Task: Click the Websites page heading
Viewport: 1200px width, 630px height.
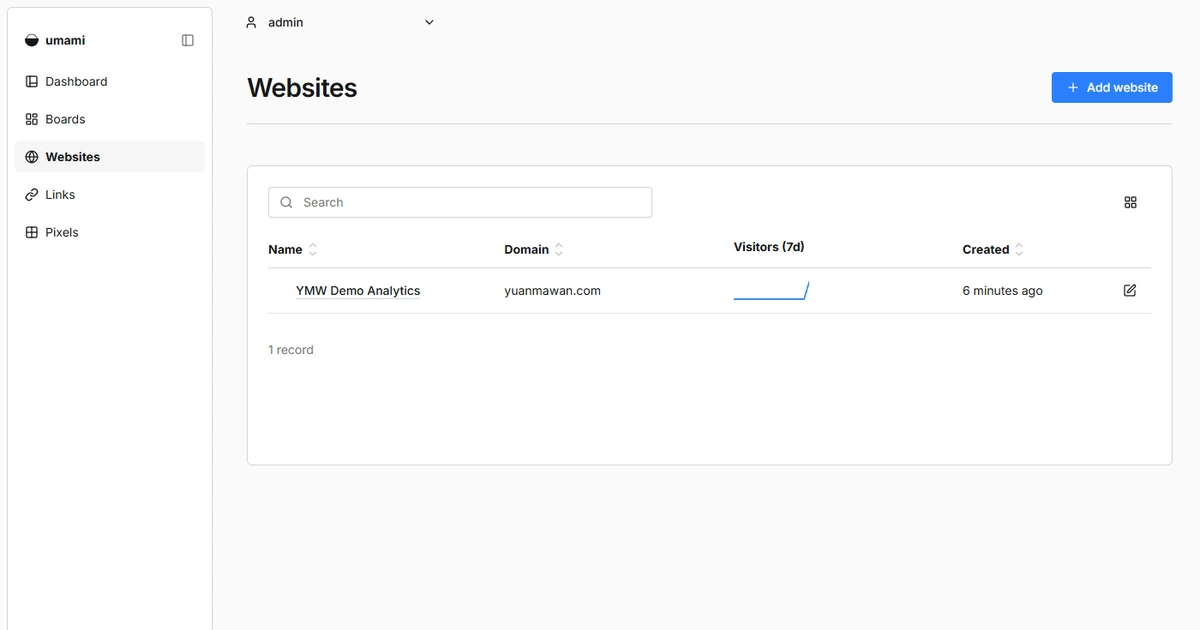Action: click(x=302, y=88)
